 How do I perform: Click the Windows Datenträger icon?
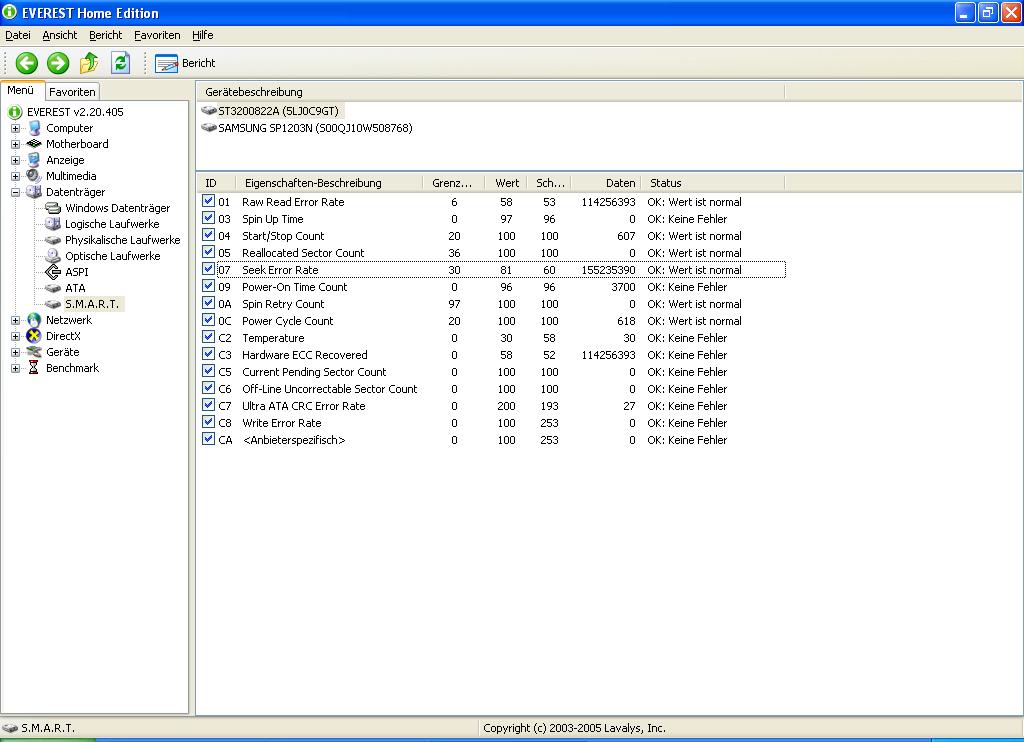(53, 208)
